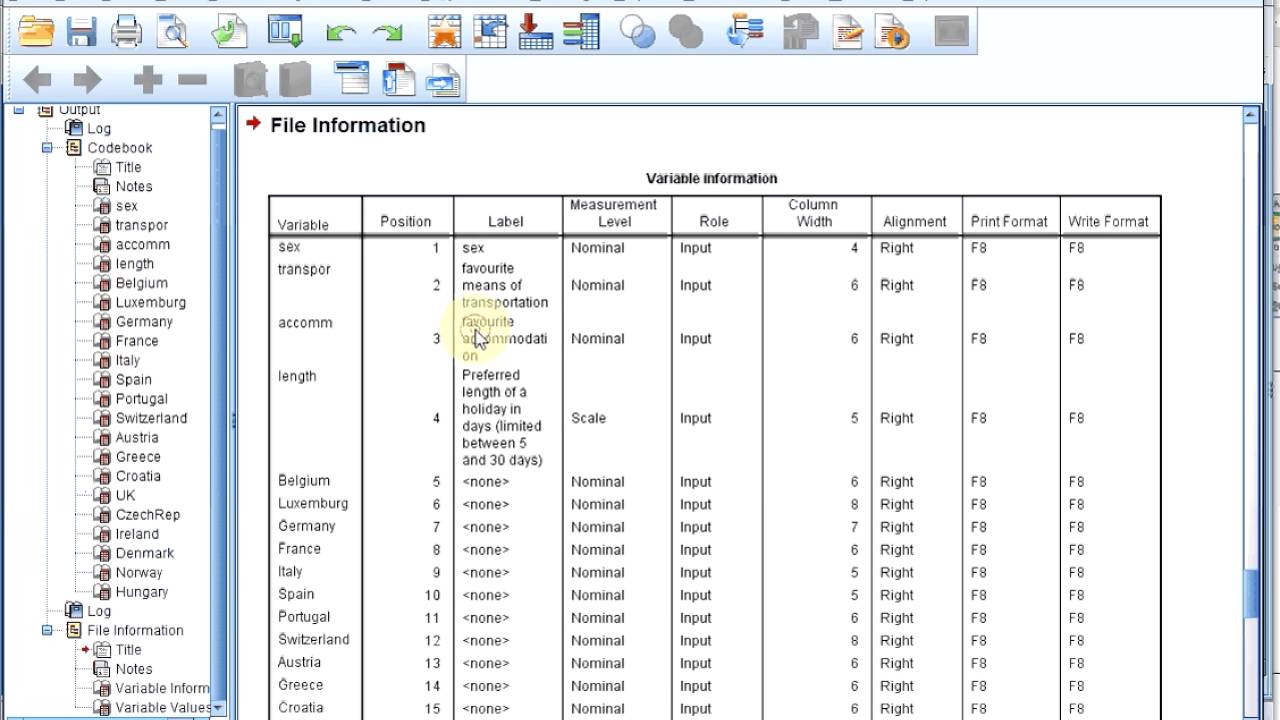Open a file with the folder icon
Viewport: 1280px width, 720px height.
coord(36,32)
